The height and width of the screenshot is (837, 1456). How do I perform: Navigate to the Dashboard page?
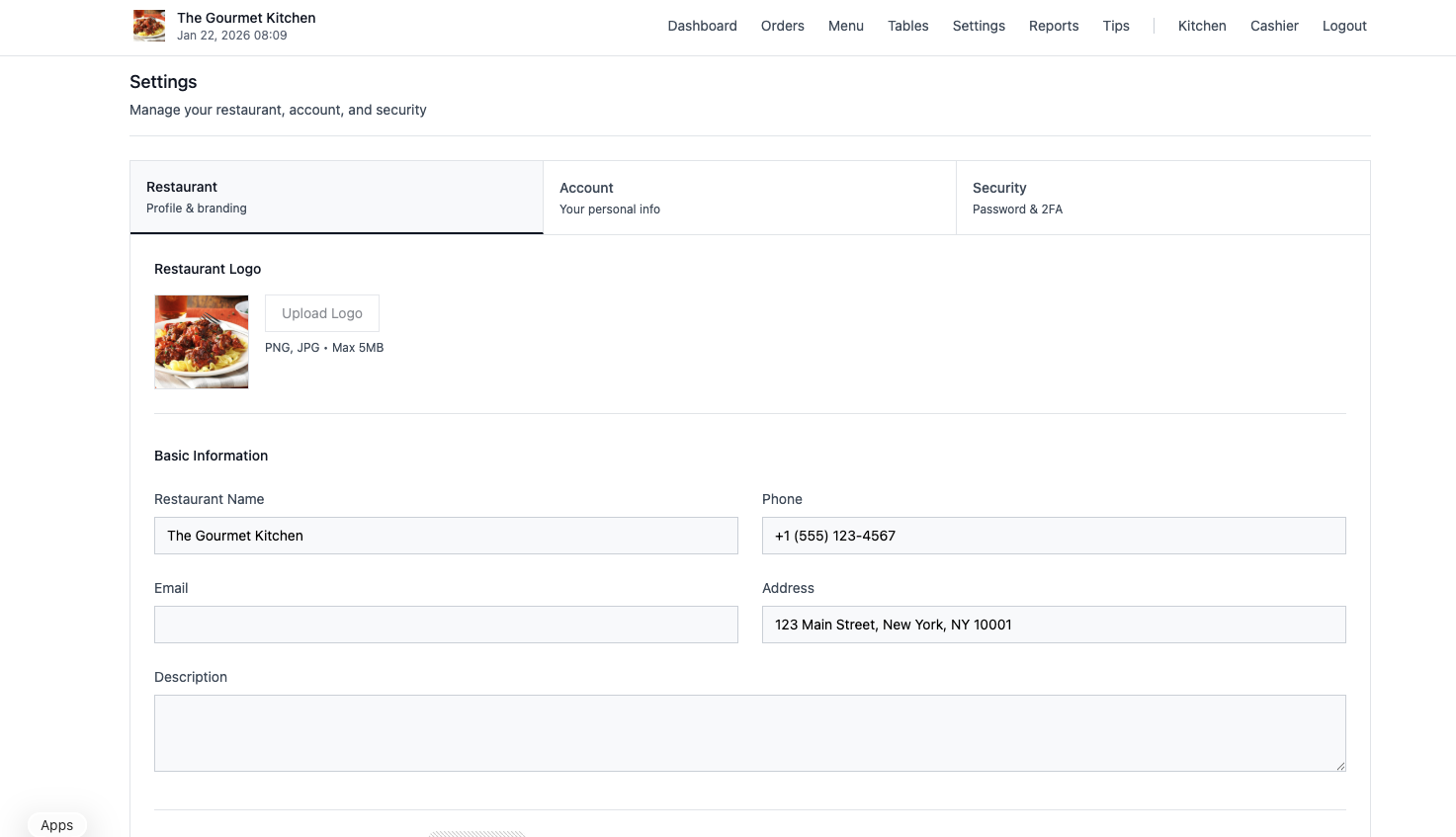(702, 26)
